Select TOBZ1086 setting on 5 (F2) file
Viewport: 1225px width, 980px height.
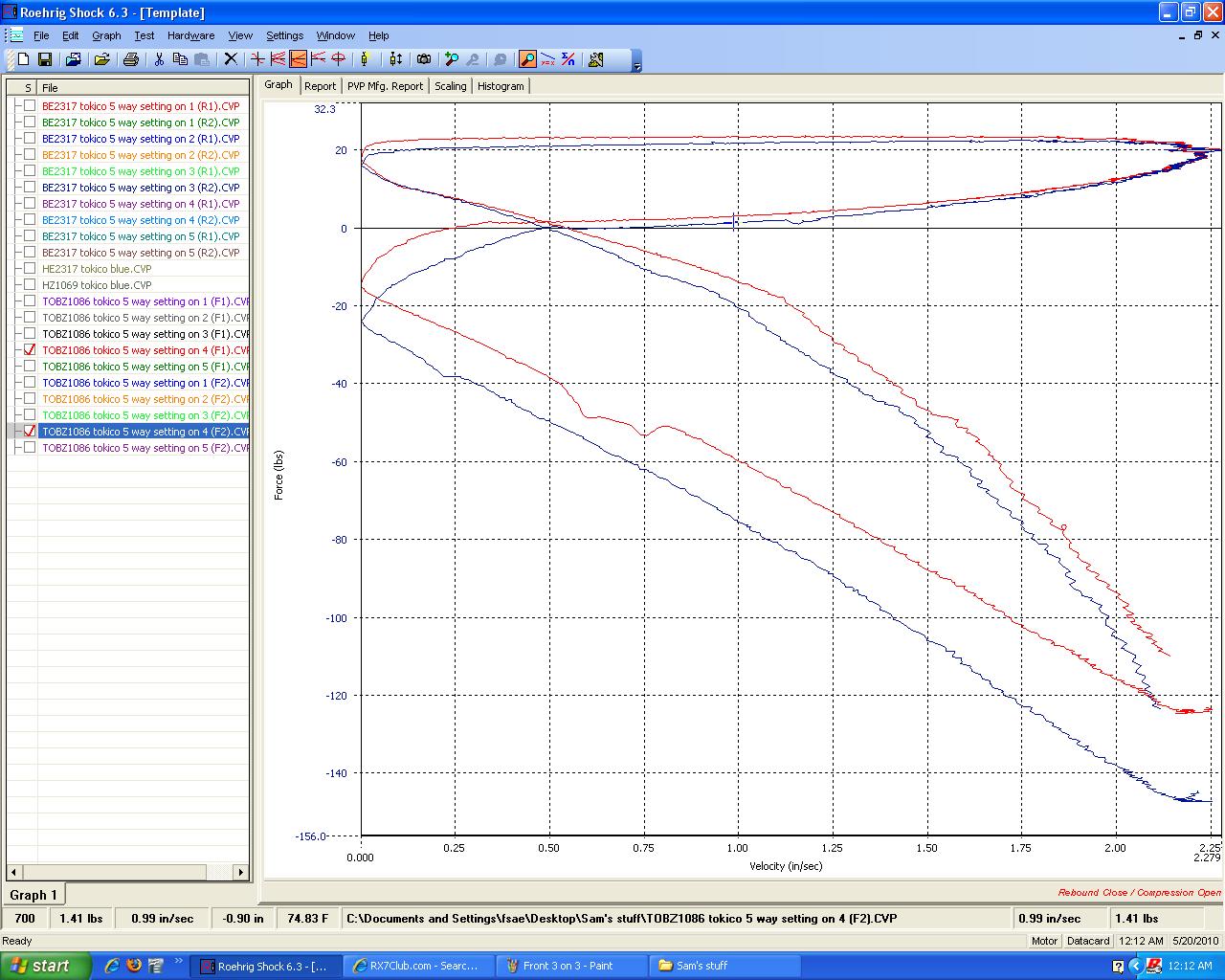[144, 448]
